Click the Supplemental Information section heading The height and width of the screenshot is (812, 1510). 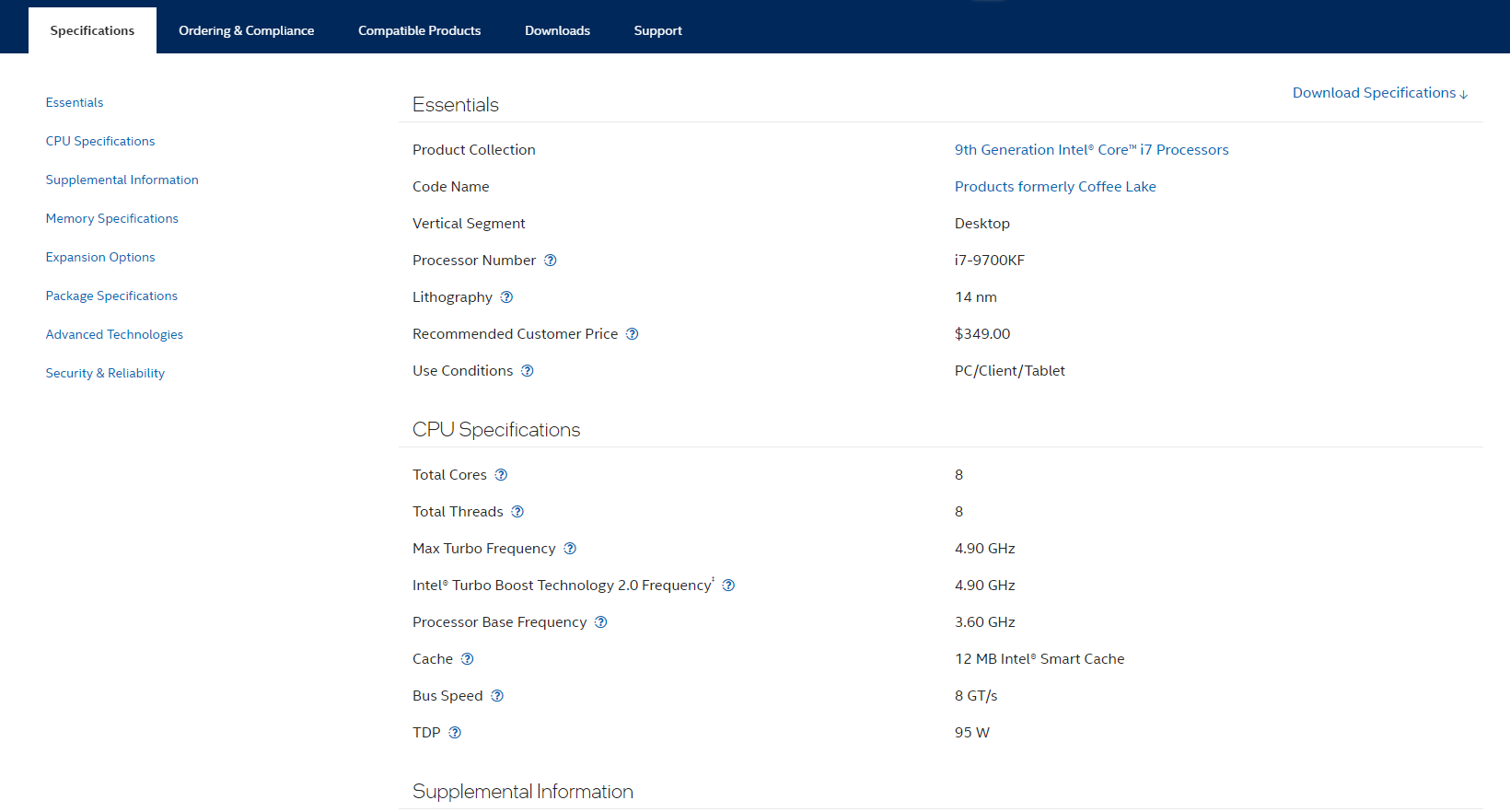523,792
